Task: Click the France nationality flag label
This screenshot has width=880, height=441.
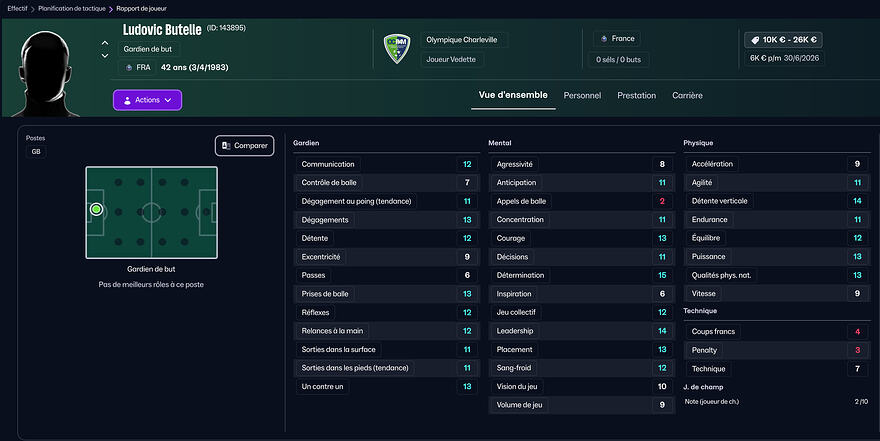Action: coord(616,39)
